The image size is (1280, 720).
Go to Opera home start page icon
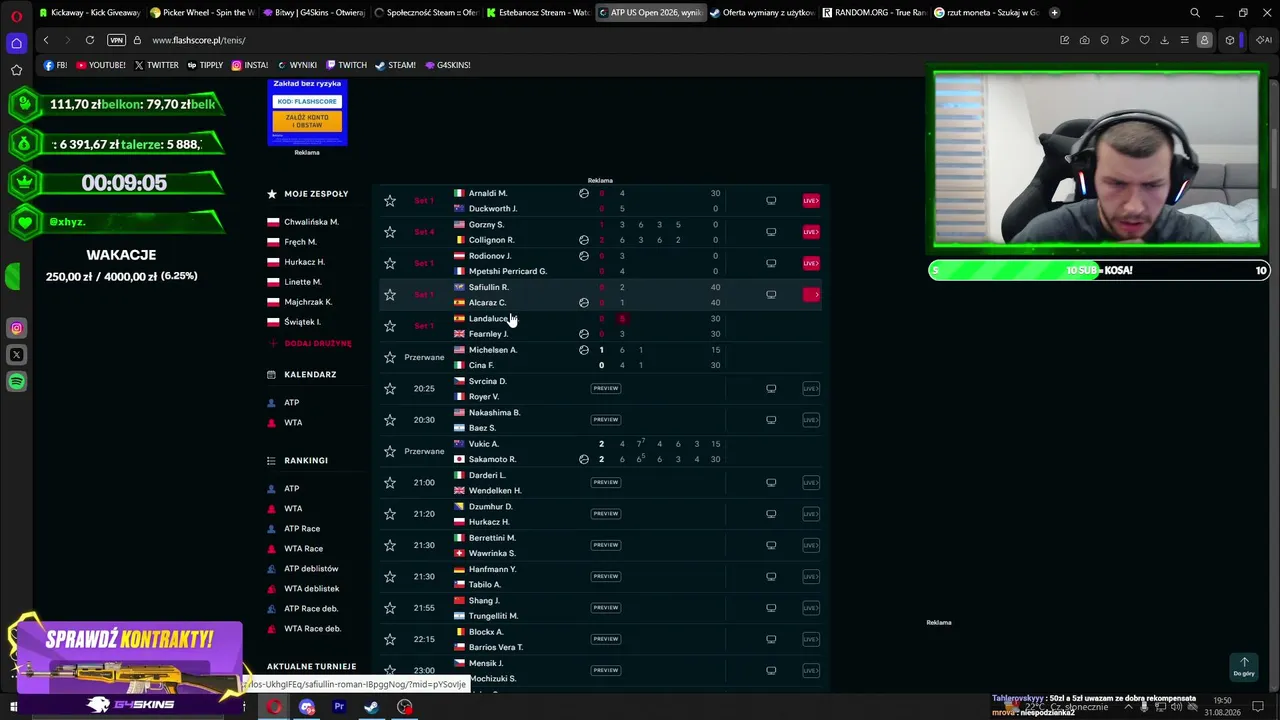point(16,43)
